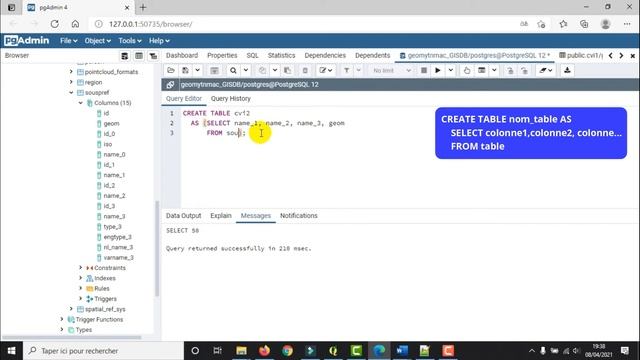This screenshot has height=360, width=640.
Task: Click the Filtered Rows icon in Browser header
Action: [x=153, y=56]
